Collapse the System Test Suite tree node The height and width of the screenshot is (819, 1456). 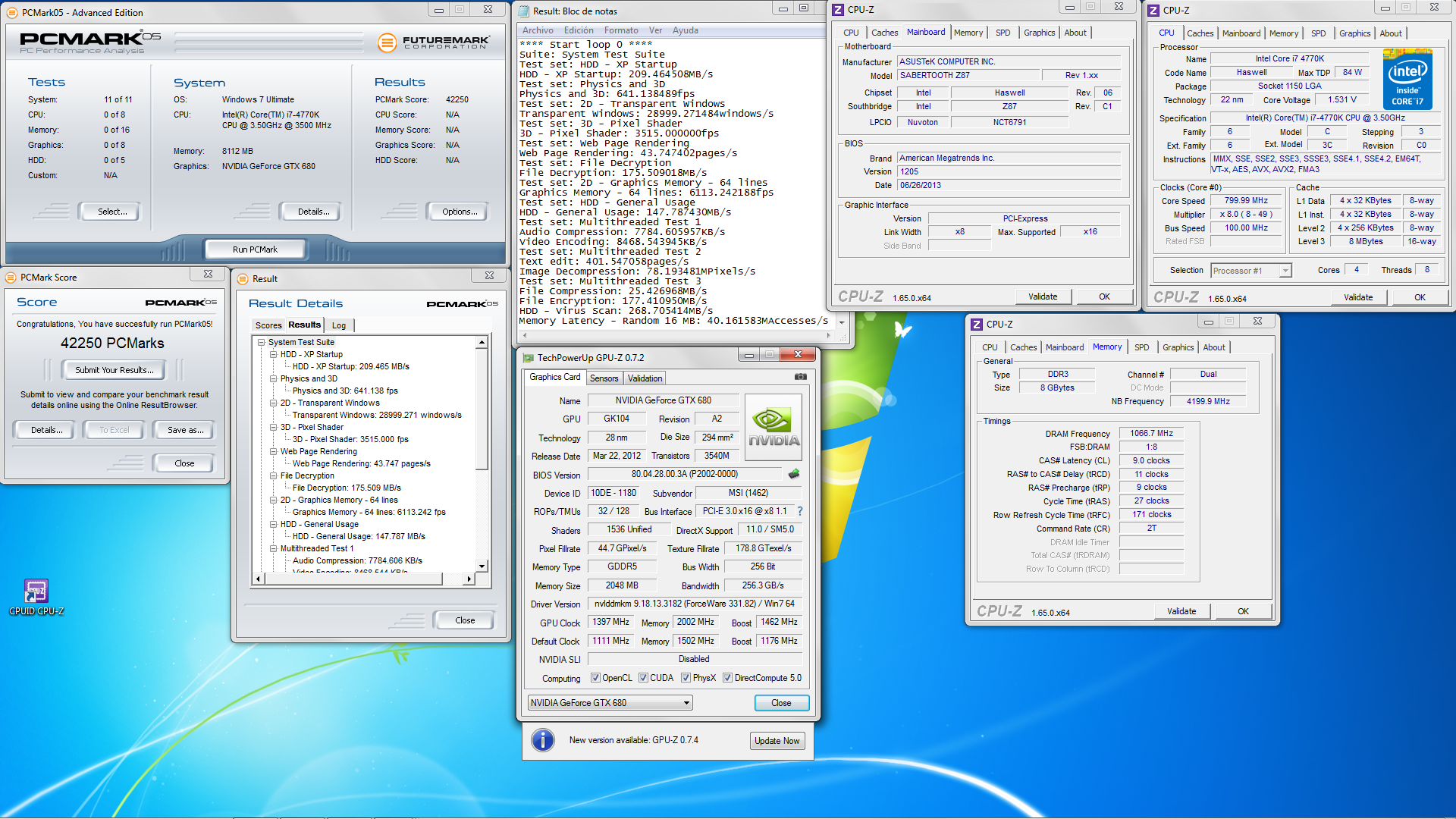tap(262, 342)
